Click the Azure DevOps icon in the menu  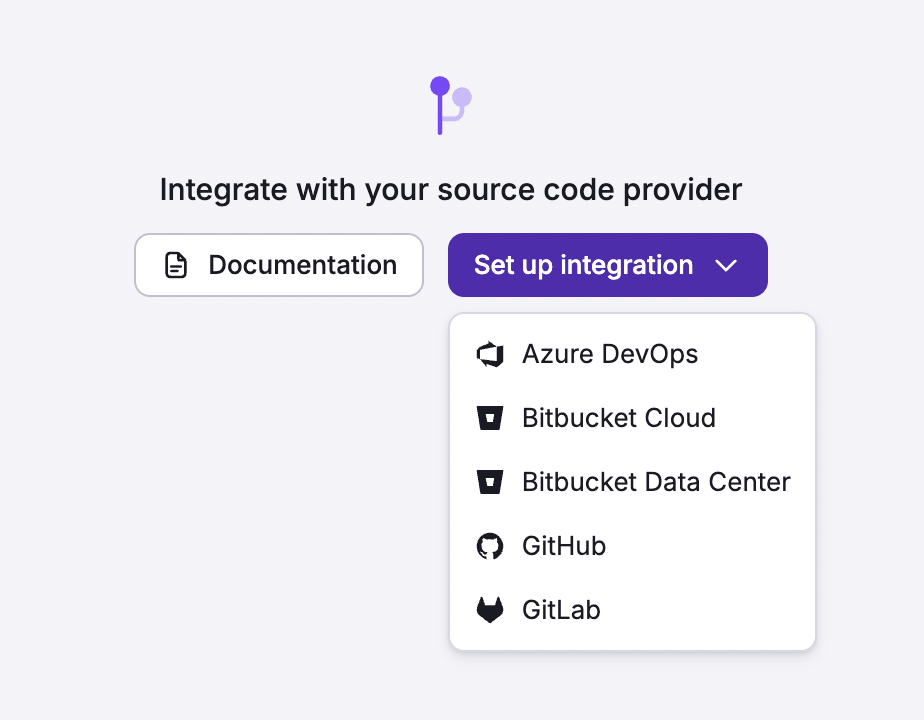pyautogui.click(x=491, y=354)
